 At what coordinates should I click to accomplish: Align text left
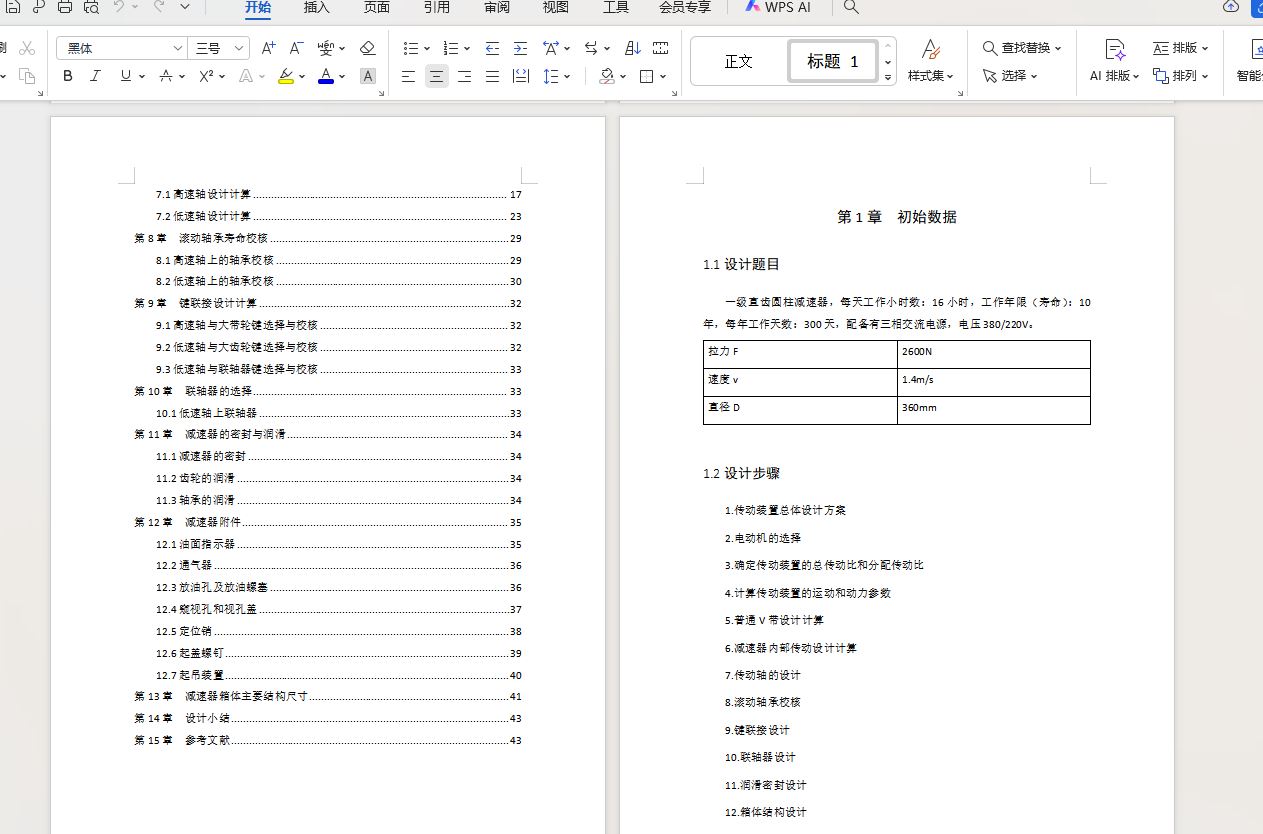coord(408,76)
